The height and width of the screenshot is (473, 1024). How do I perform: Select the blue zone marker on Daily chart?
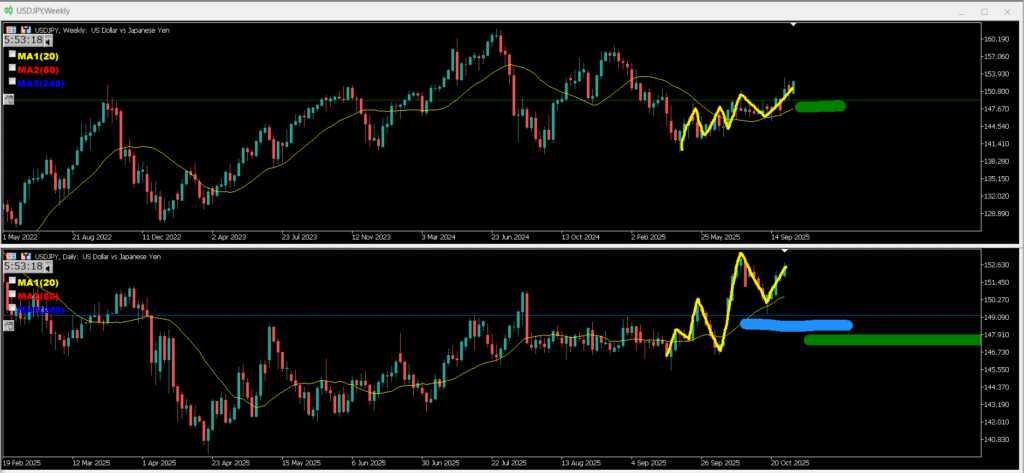point(796,325)
